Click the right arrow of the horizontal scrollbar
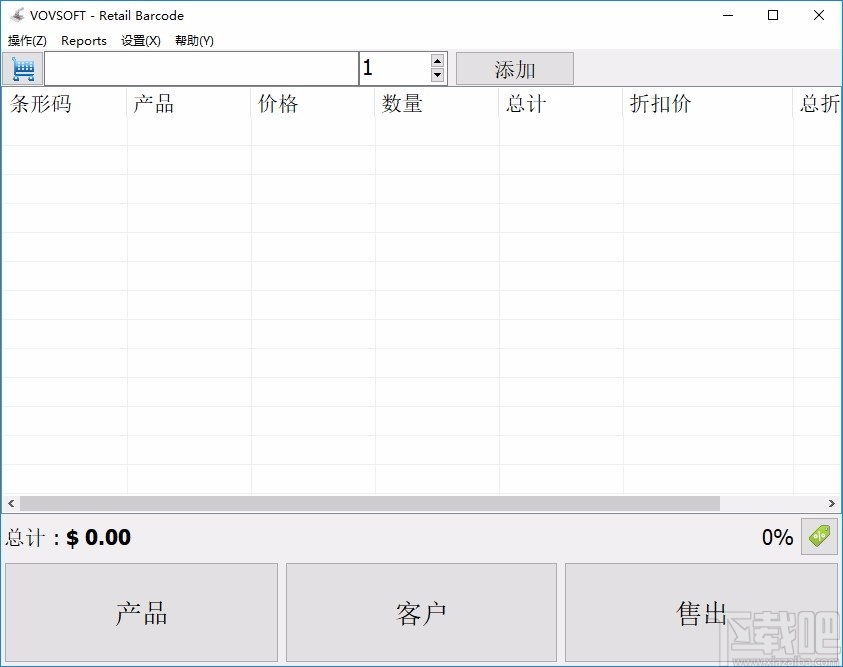 (x=834, y=504)
